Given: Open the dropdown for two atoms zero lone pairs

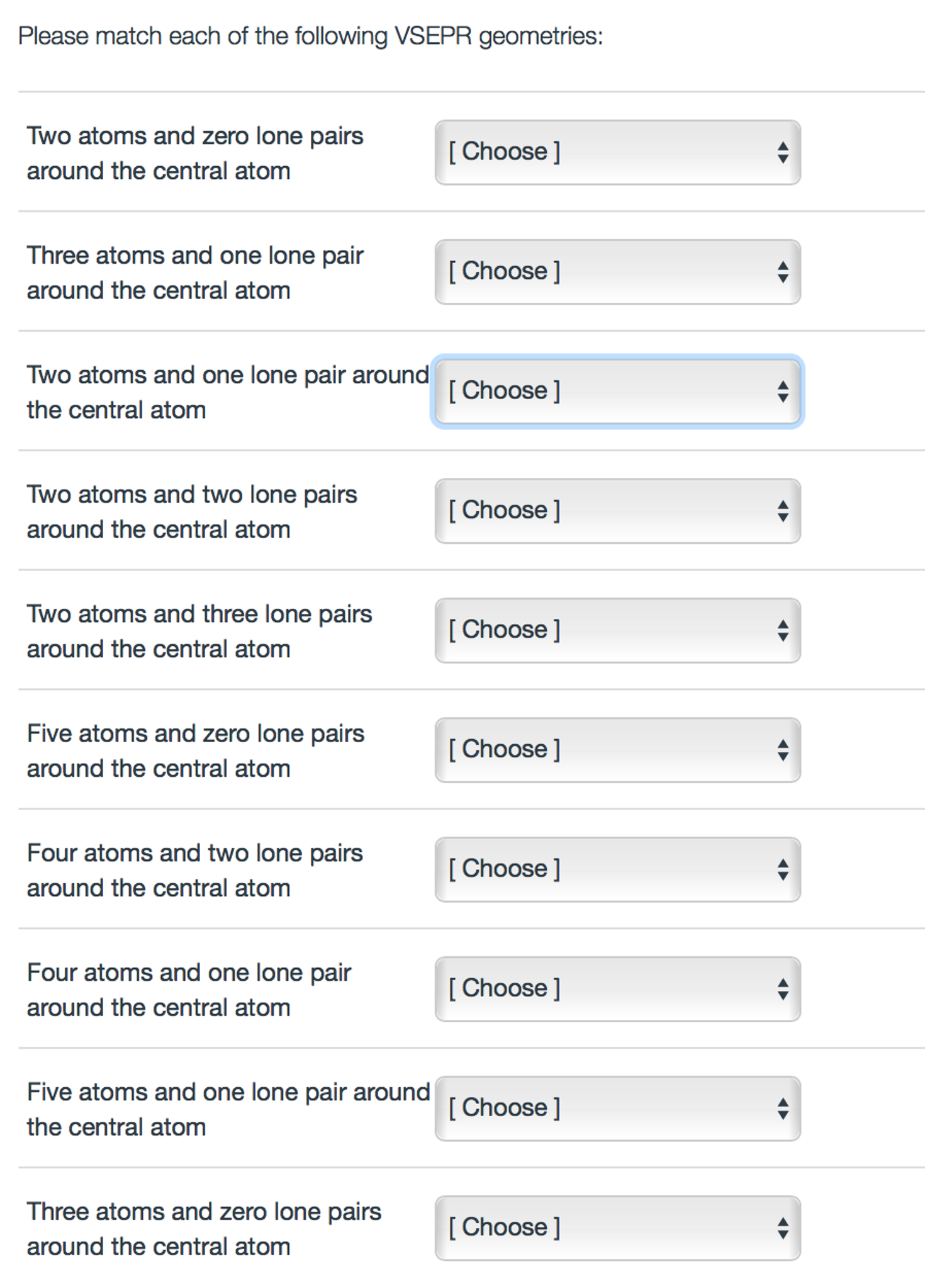Looking at the screenshot, I should pos(617,150).
